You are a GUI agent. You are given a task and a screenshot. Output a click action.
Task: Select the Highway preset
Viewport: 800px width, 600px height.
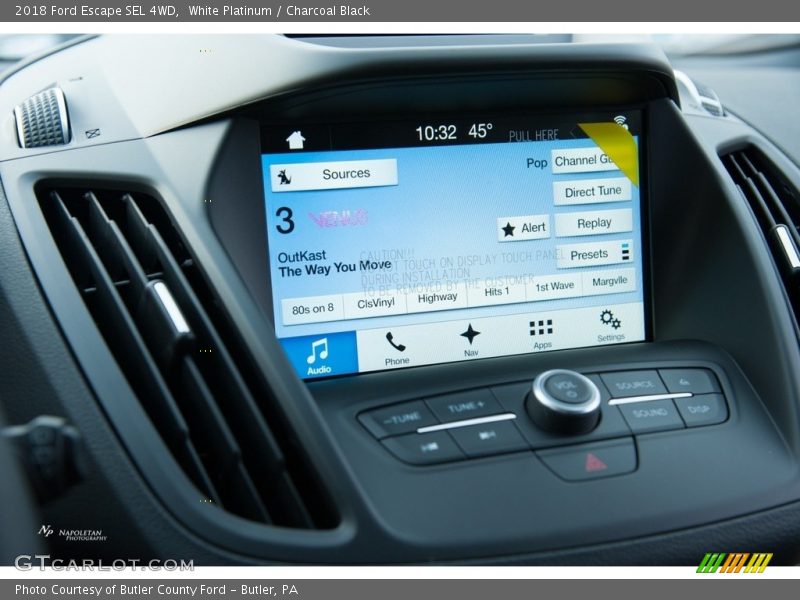click(437, 297)
